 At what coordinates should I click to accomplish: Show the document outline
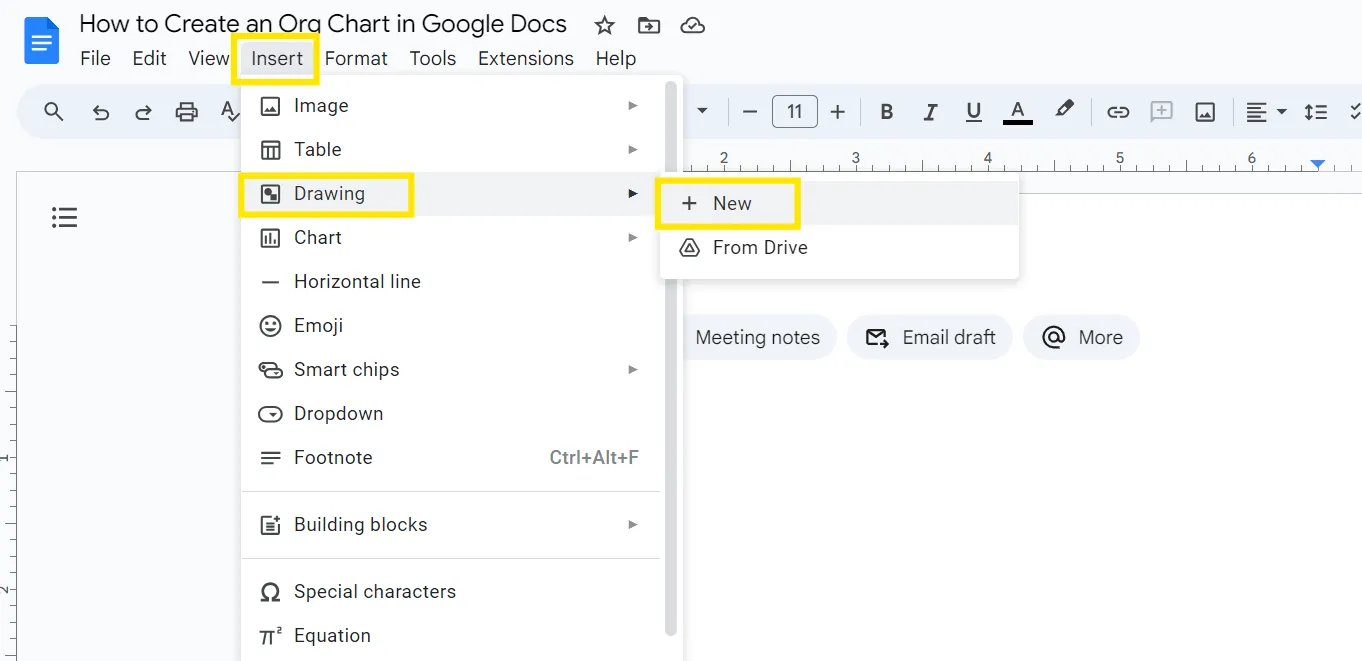point(65,217)
